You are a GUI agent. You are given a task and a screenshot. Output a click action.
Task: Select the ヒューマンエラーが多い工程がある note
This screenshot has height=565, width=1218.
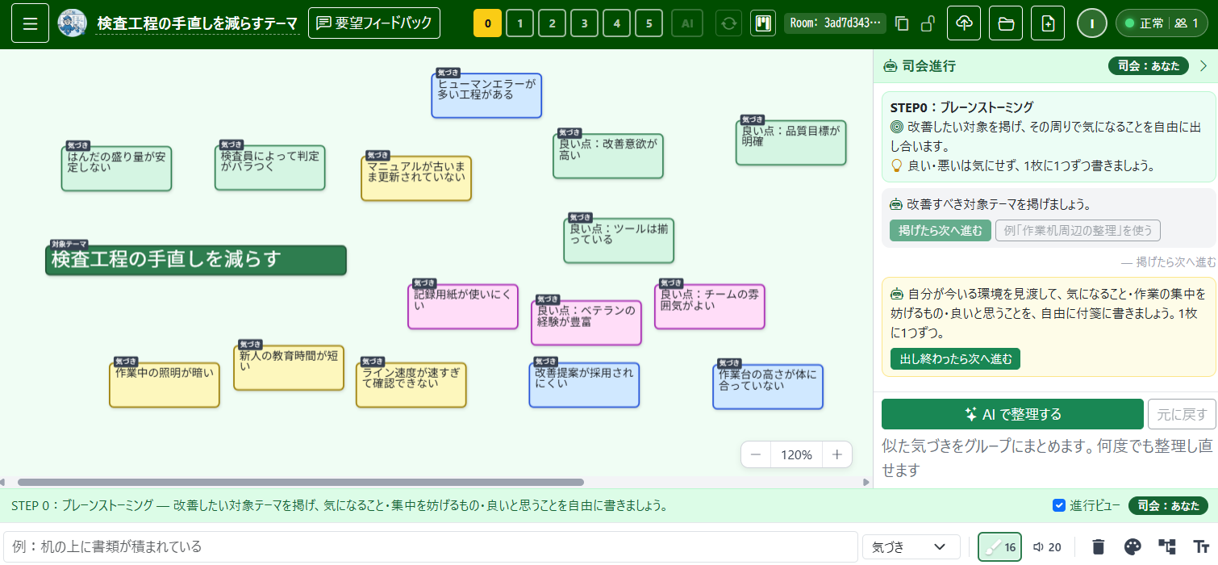coord(486,96)
